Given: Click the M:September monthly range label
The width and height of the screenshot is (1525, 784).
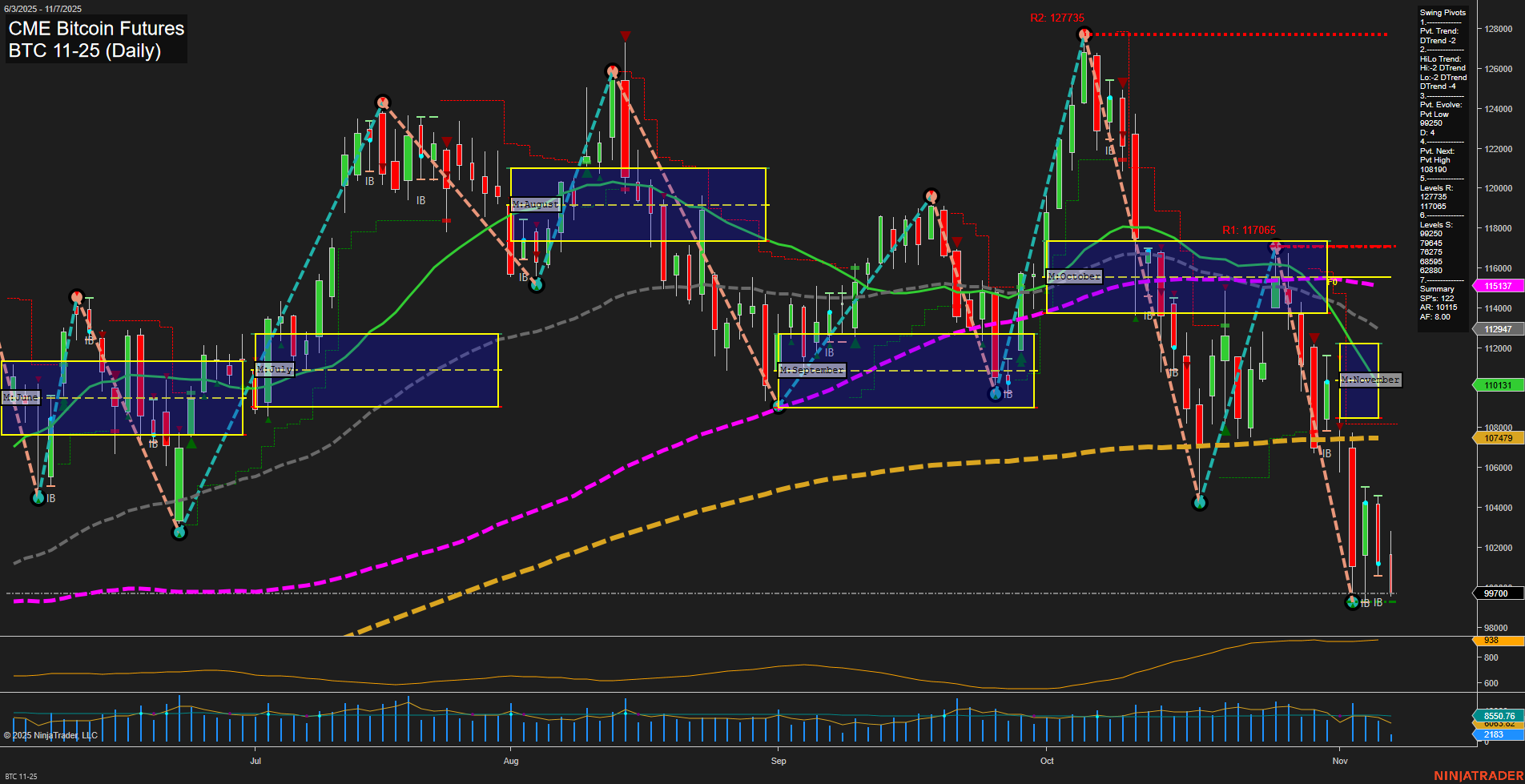Looking at the screenshot, I should click(x=812, y=370).
